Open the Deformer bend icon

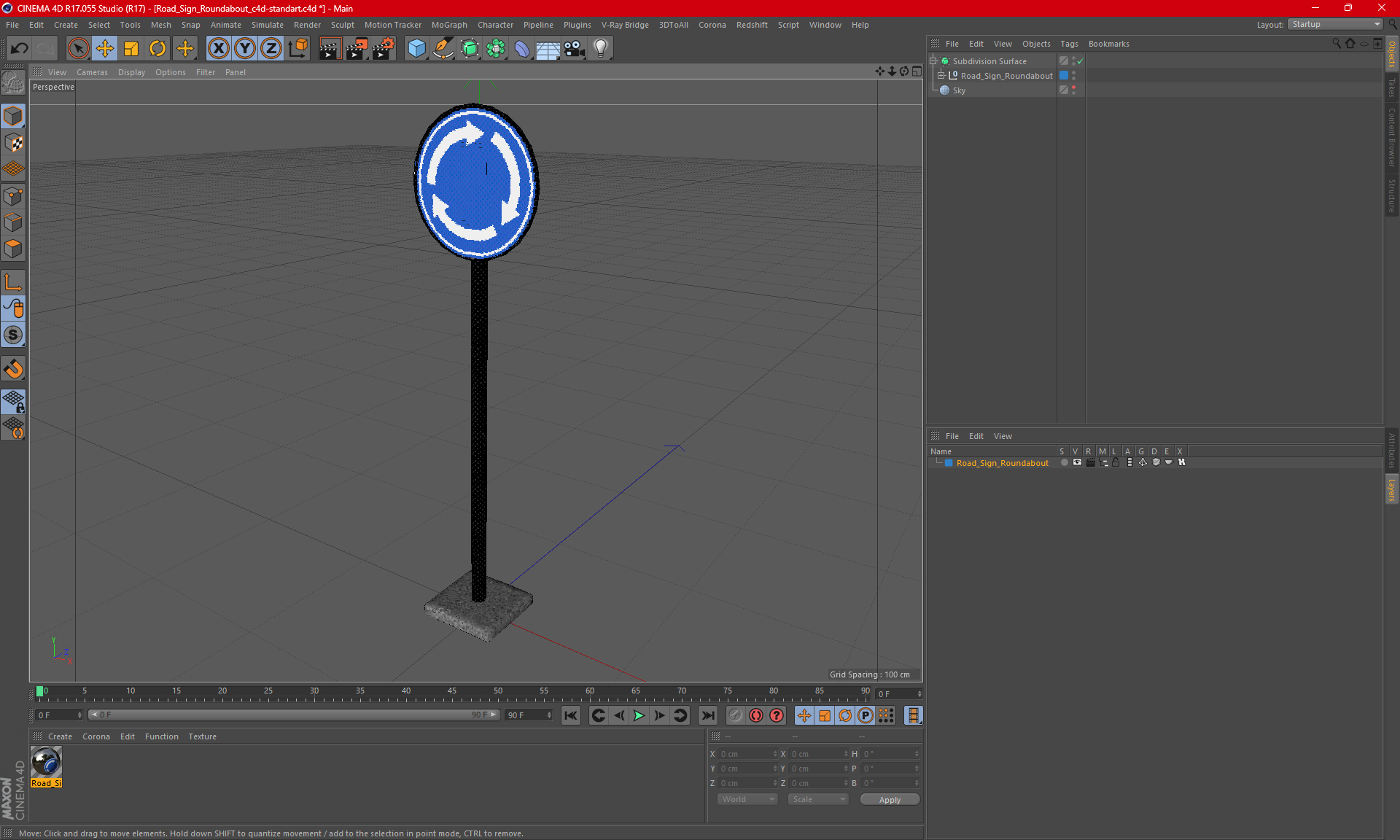[522, 49]
